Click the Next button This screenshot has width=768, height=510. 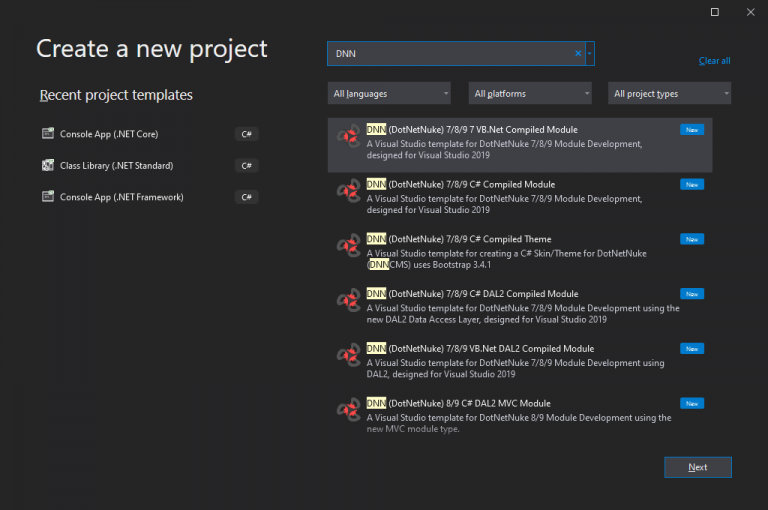coord(697,467)
